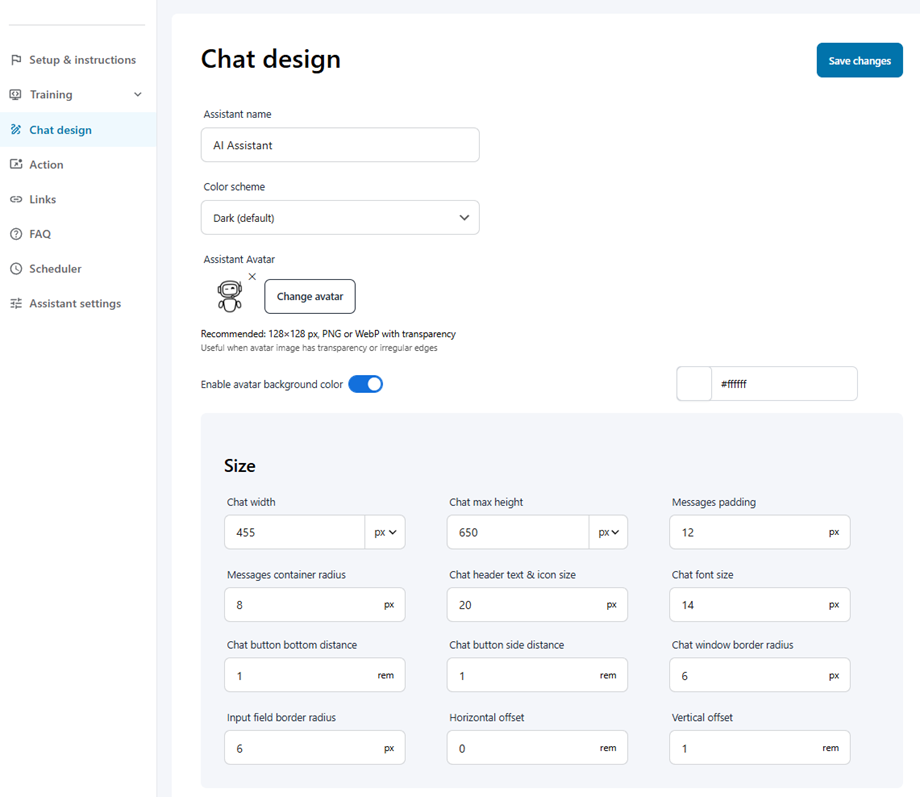
Task: Select the Setup & instructions flag icon
Action: point(14,60)
